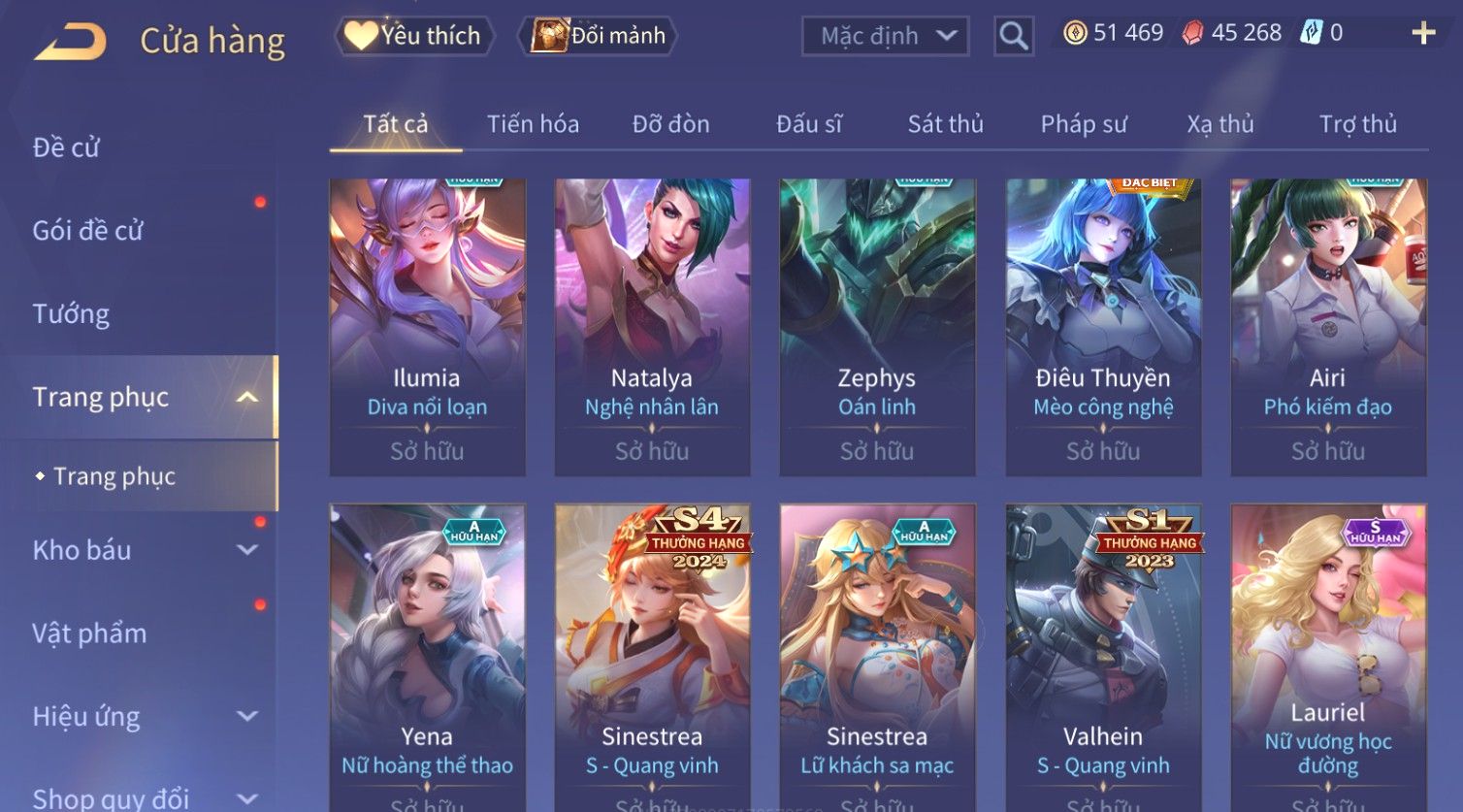Click the blue voucher currency icon
The width and height of the screenshot is (1463, 812).
point(1312,33)
